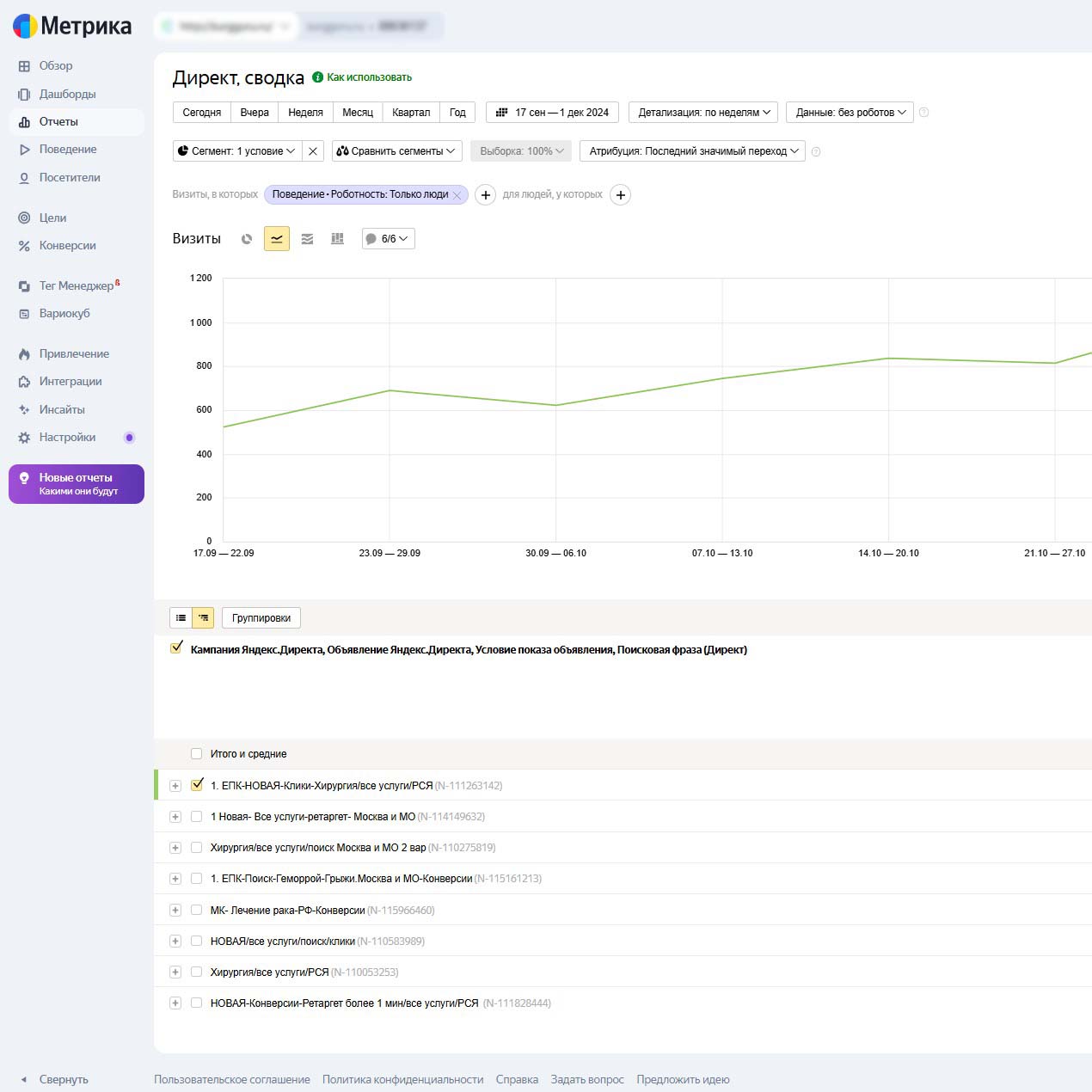This screenshot has width=1092, height=1092.
Task: Add a visit condition with plus button
Action: click(485, 195)
